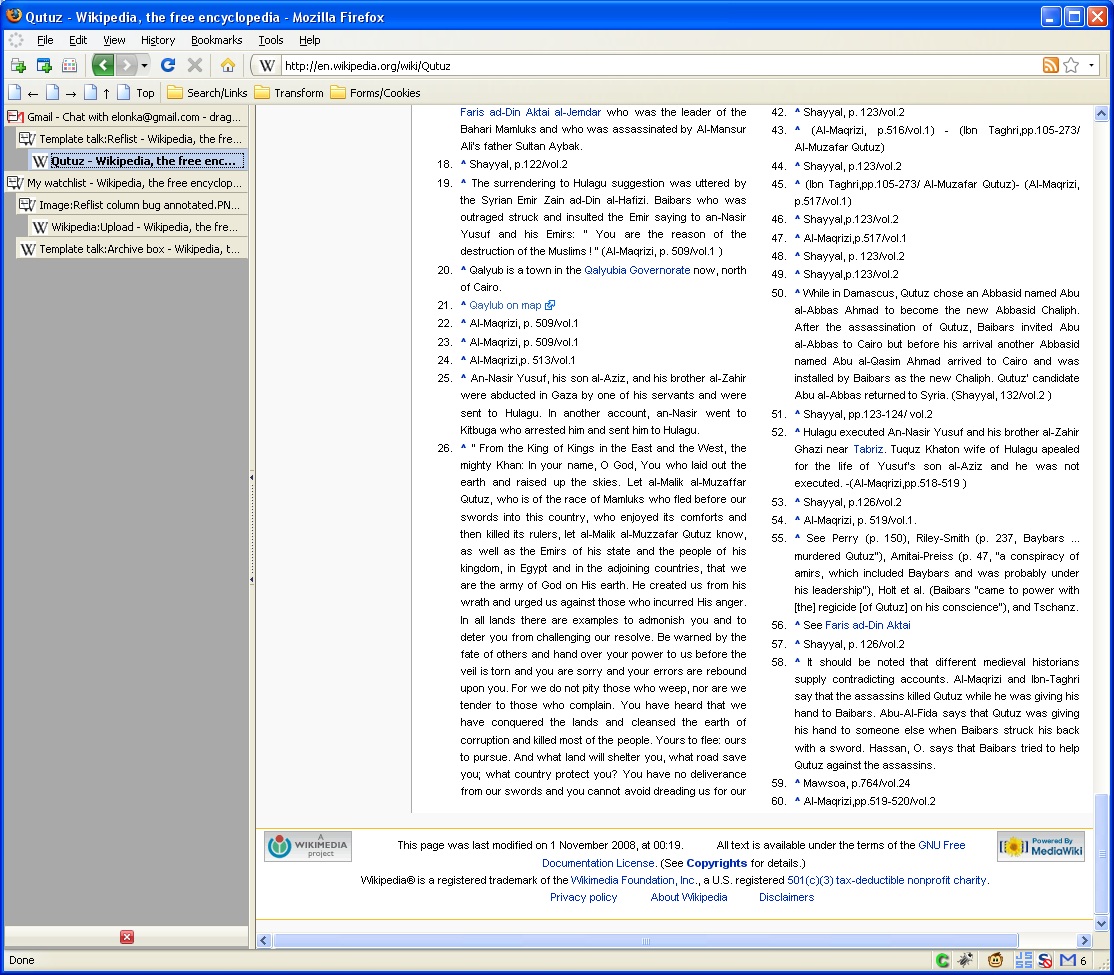1114x975 pixels.
Task: Close the sidebar with red X
Action: pyautogui.click(x=127, y=937)
